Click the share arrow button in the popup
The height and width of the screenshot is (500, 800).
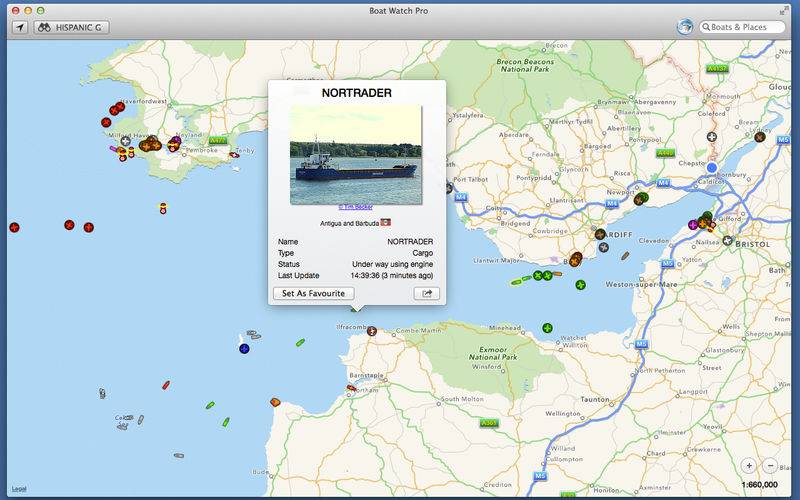pyautogui.click(x=427, y=293)
